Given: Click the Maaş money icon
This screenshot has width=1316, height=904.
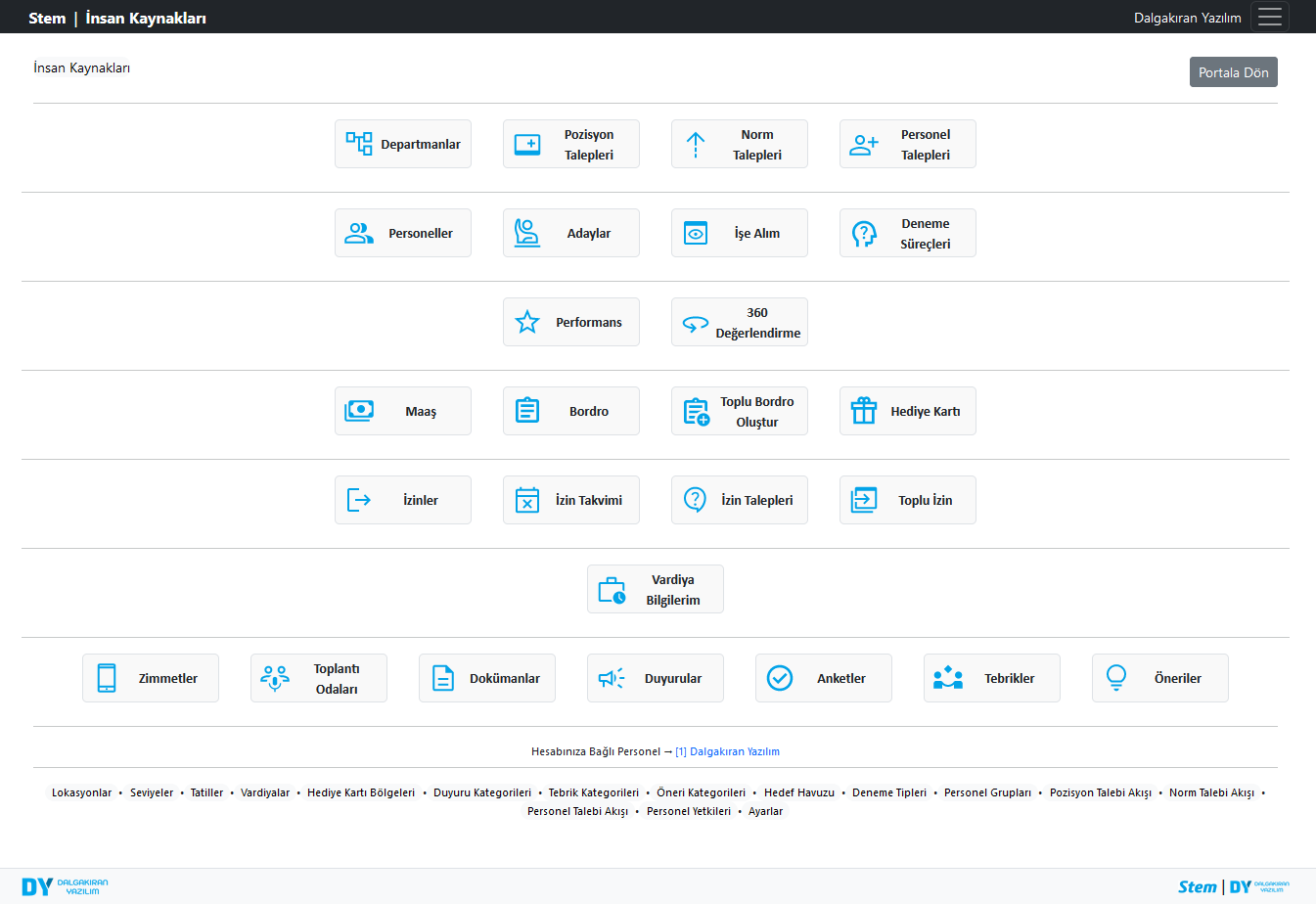Looking at the screenshot, I should click(x=359, y=411).
